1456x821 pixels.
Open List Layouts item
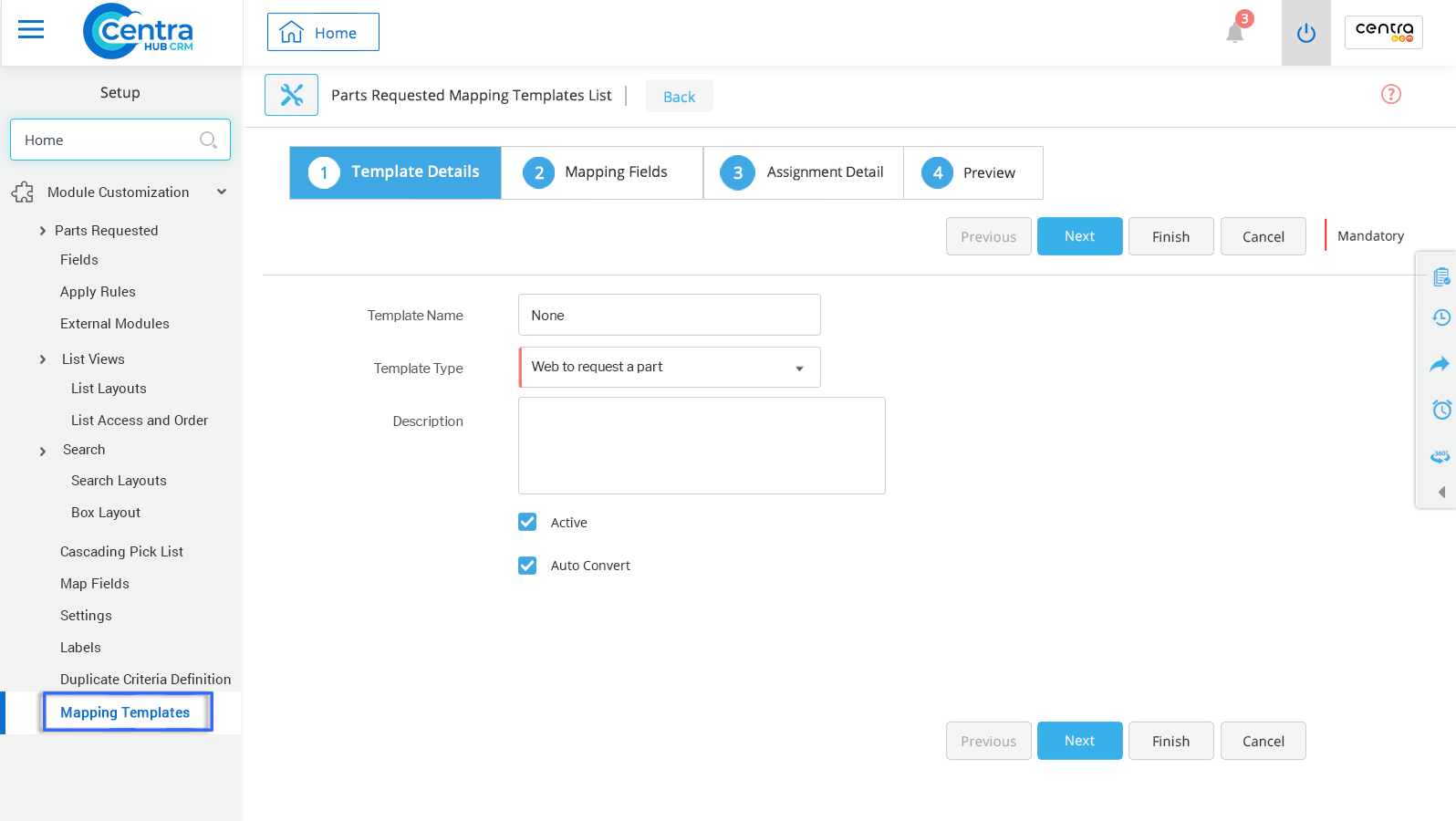(109, 389)
